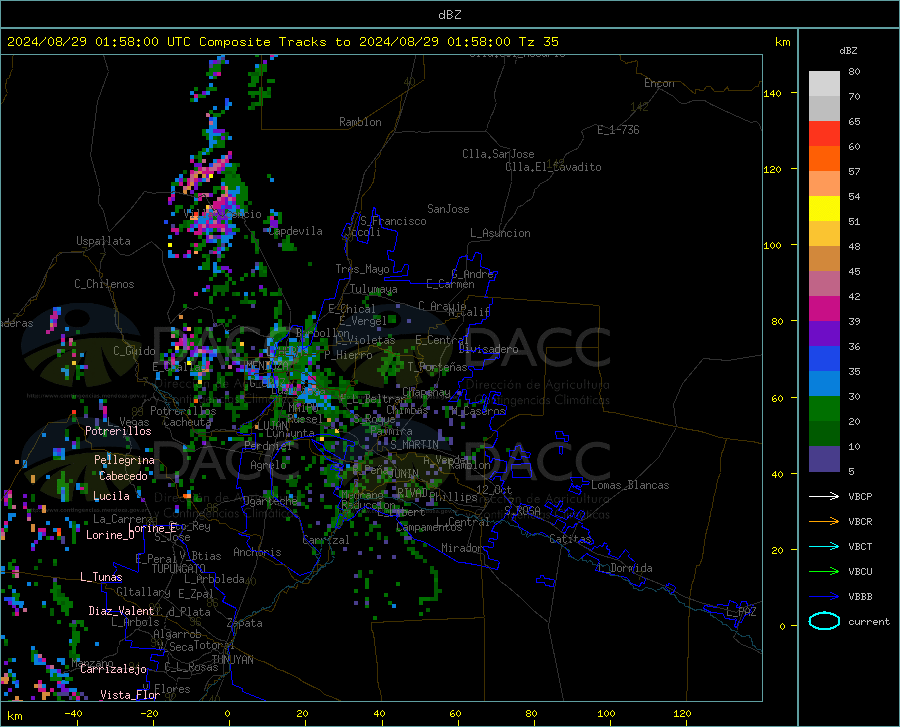Click the Divisadero map label

coord(488,349)
